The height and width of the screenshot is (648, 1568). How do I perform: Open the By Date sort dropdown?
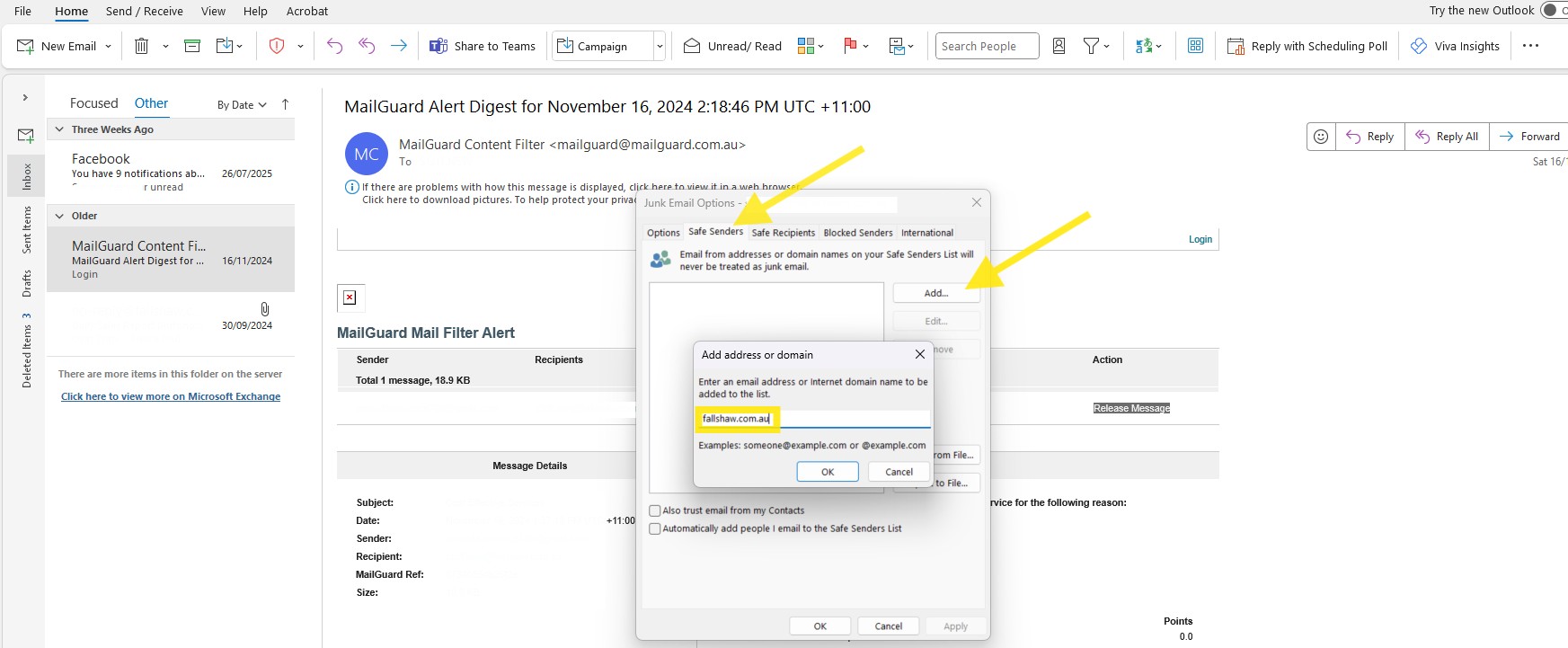[x=242, y=105]
